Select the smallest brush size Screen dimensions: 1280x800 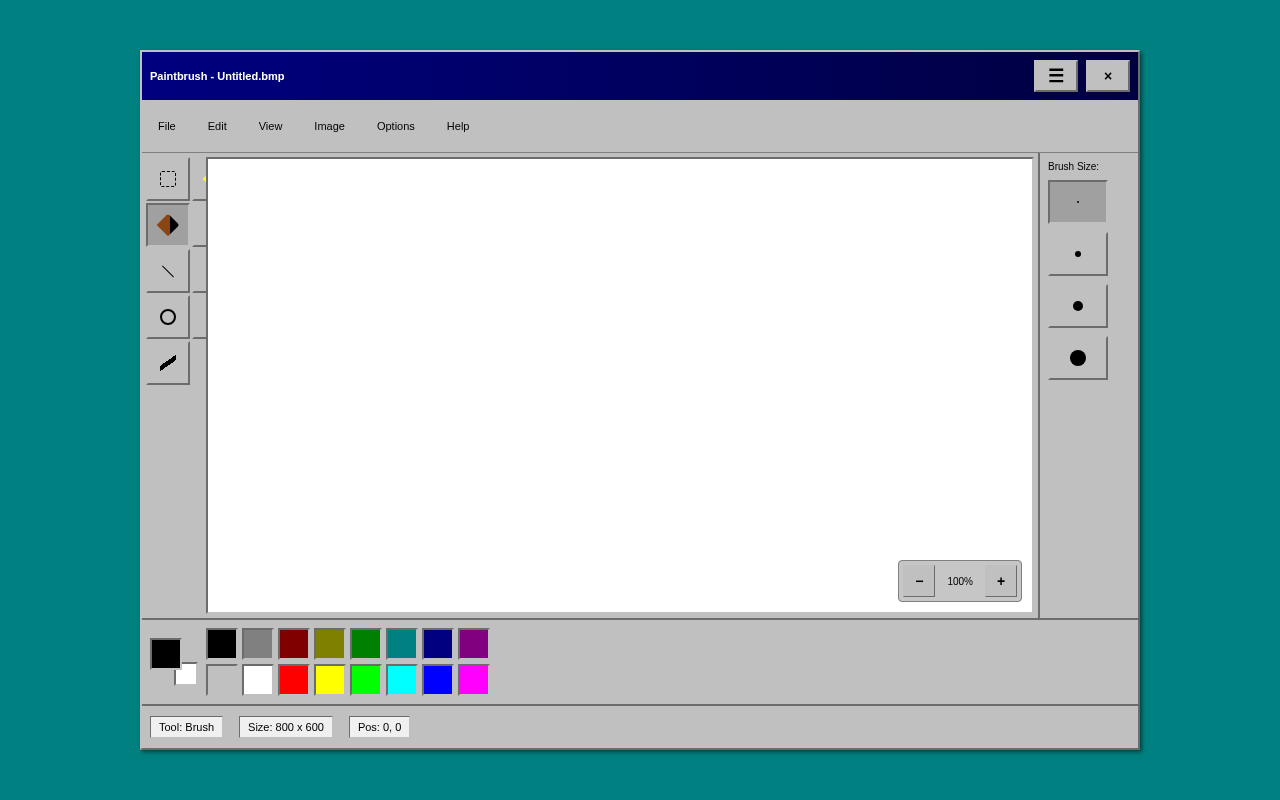[1077, 201]
